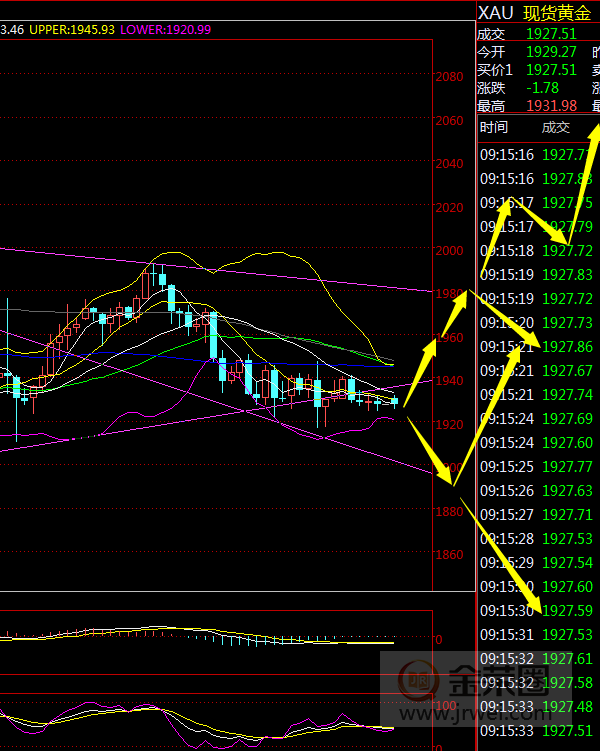Sort by the 成交 column header

tap(555, 127)
